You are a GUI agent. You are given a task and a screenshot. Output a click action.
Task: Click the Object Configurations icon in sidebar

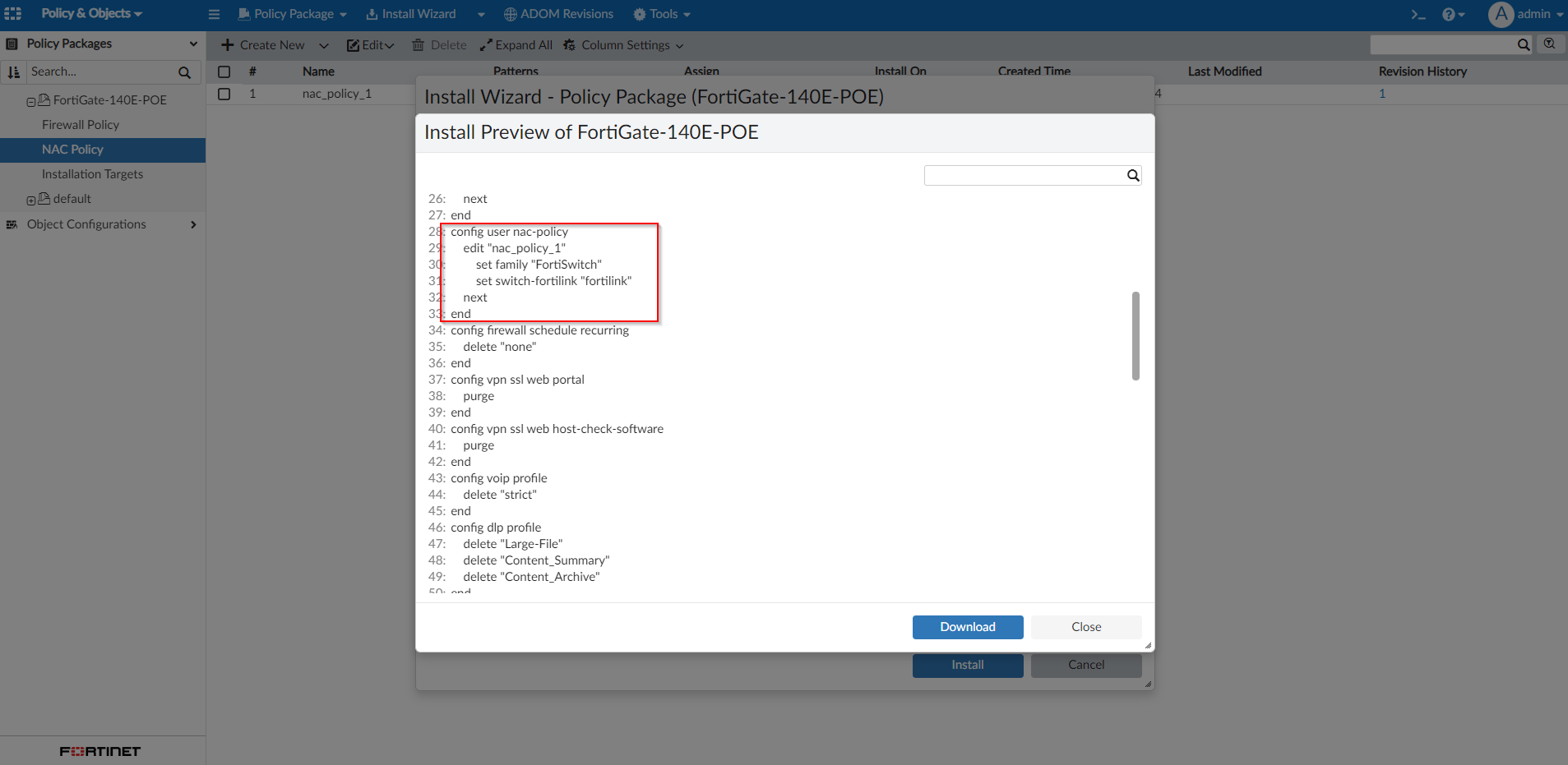12,224
